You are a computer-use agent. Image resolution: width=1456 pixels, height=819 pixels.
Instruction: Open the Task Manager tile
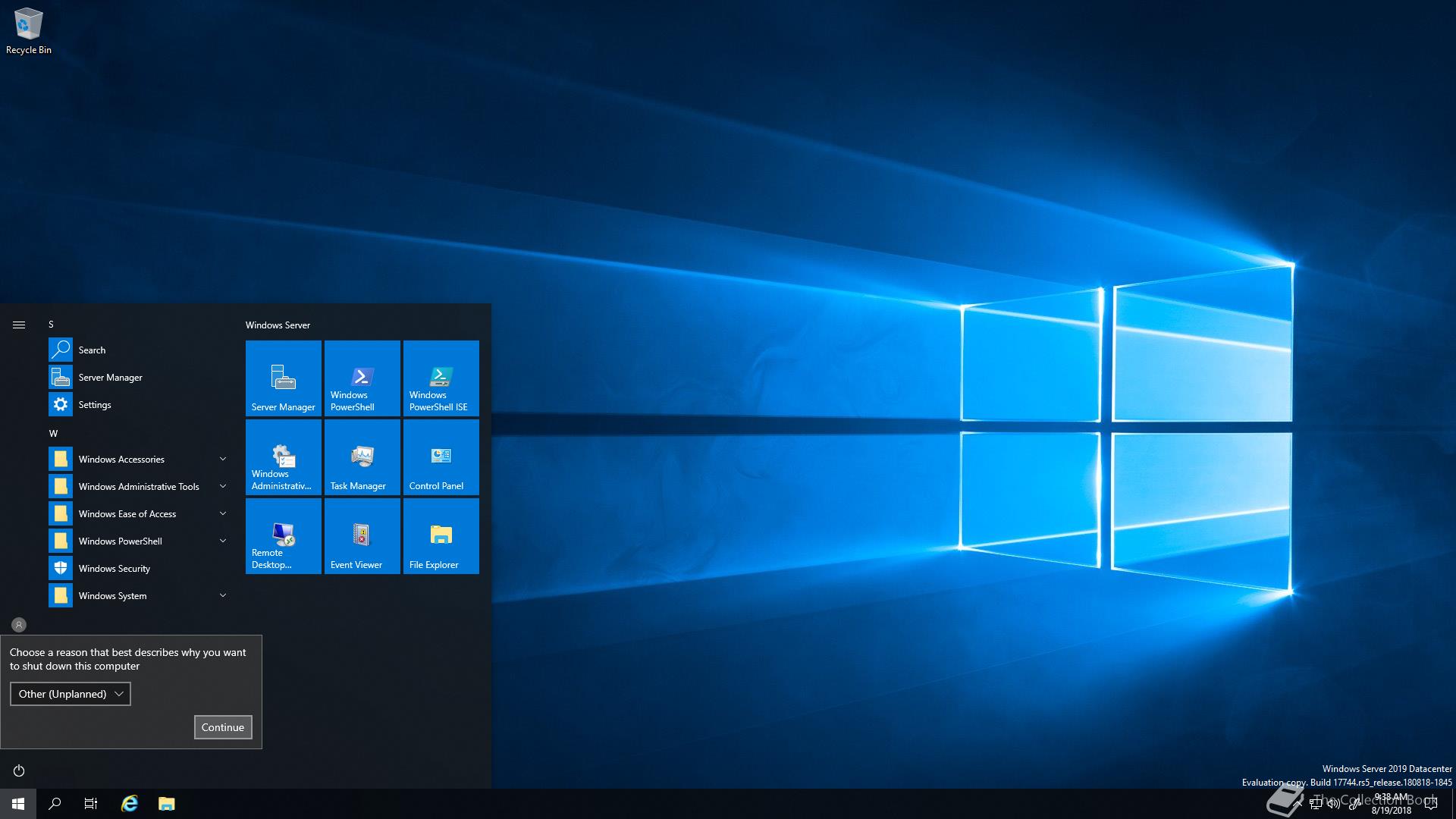click(362, 457)
